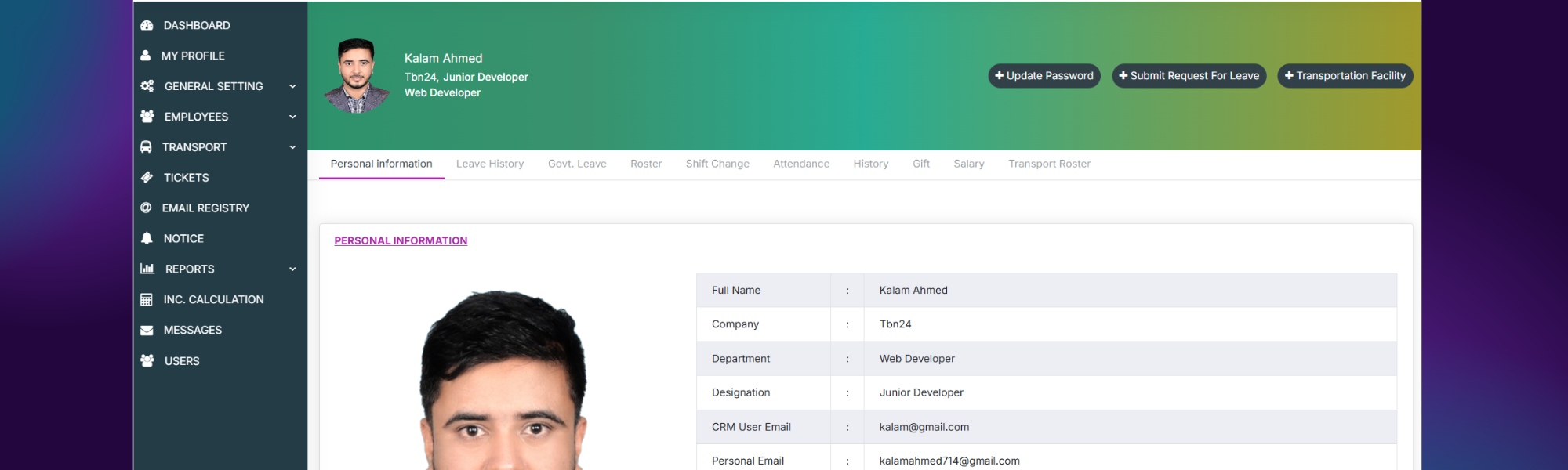Click the Transport bus icon

pyautogui.click(x=146, y=147)
